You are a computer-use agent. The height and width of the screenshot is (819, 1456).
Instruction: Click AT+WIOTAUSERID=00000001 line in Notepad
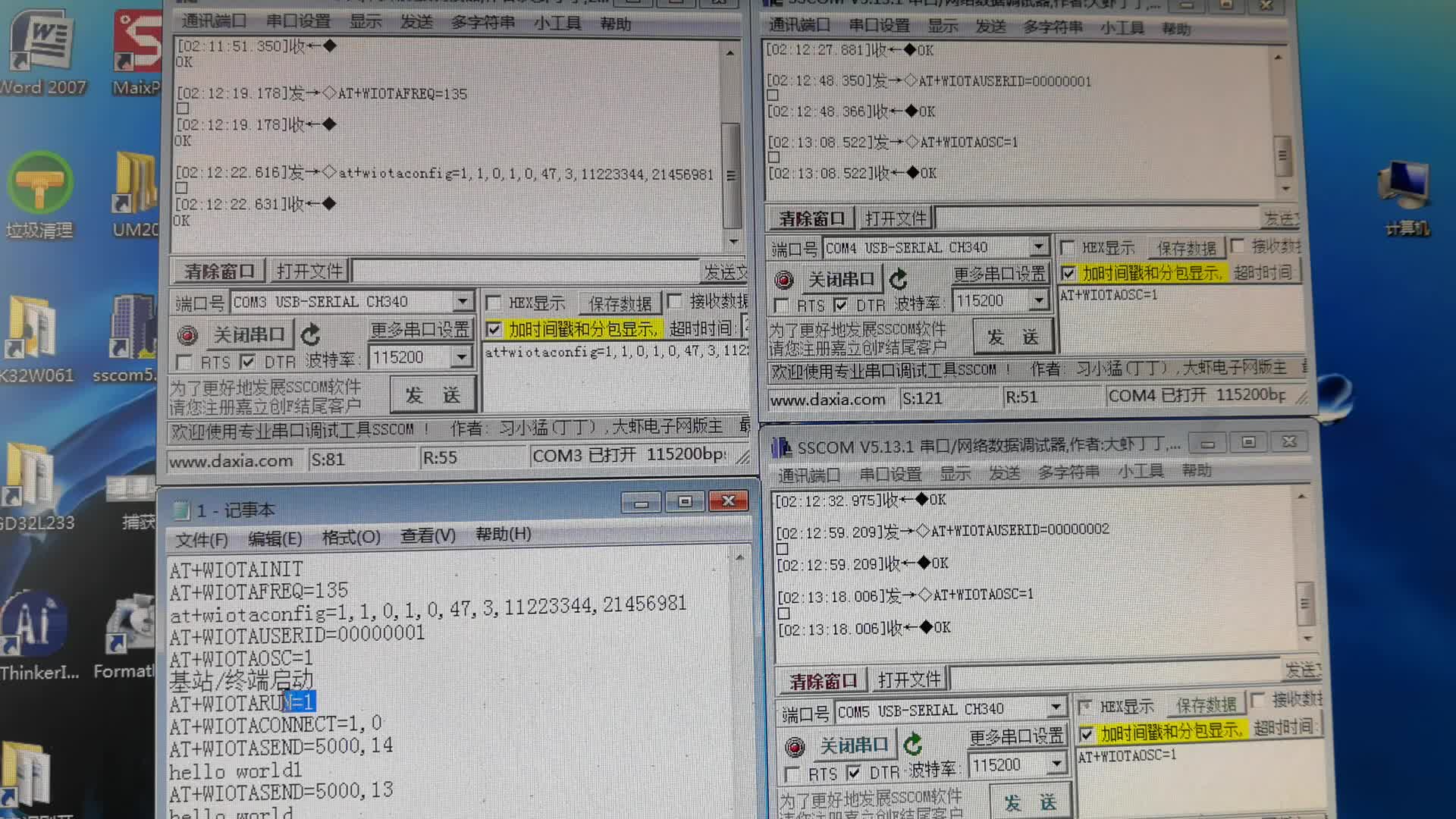(297, 633)
